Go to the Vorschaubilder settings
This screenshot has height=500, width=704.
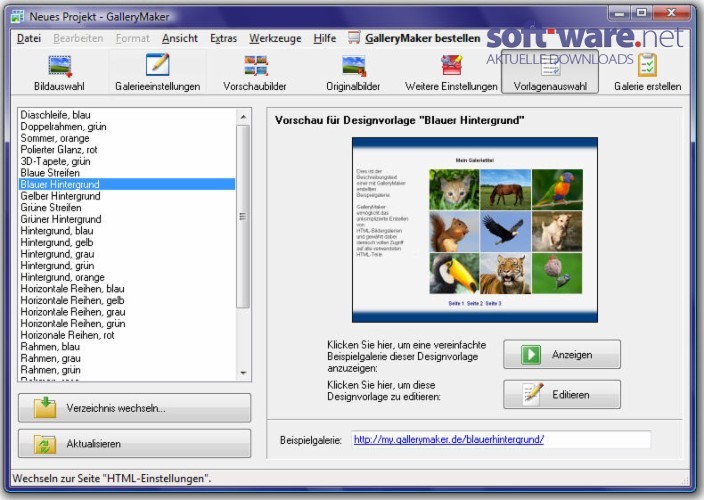[255, 72]
